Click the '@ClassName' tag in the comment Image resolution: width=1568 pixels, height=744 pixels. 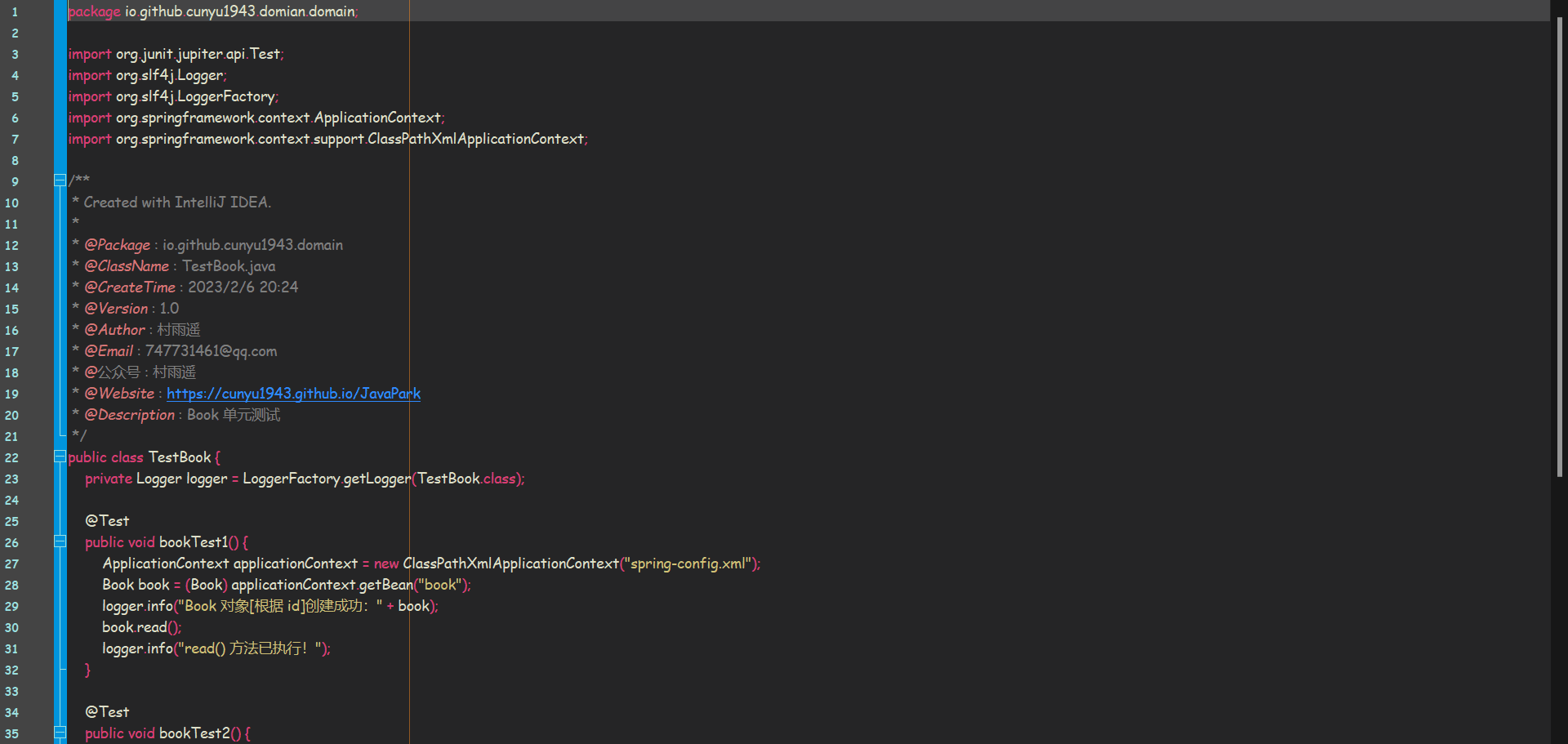coord(127,266)
